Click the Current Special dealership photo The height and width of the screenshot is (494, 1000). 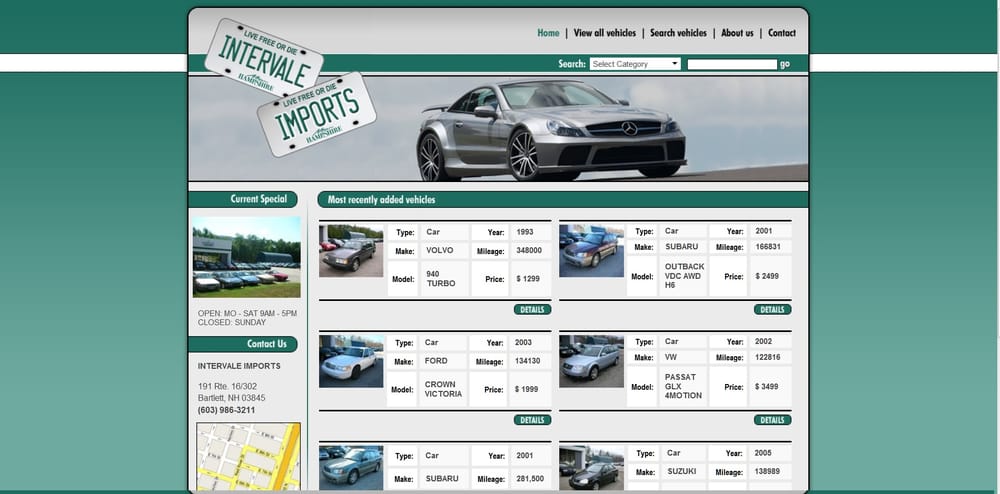click(x=246, y=257)
